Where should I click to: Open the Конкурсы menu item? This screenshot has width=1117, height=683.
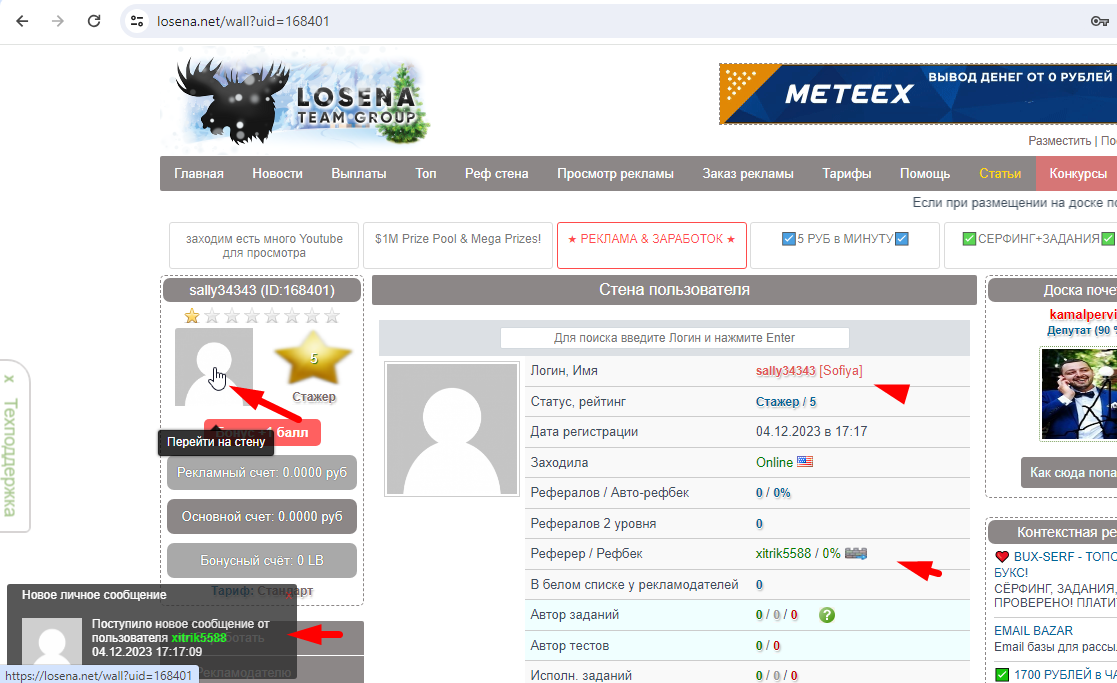pyautogui.click(x=1076, y=174)
